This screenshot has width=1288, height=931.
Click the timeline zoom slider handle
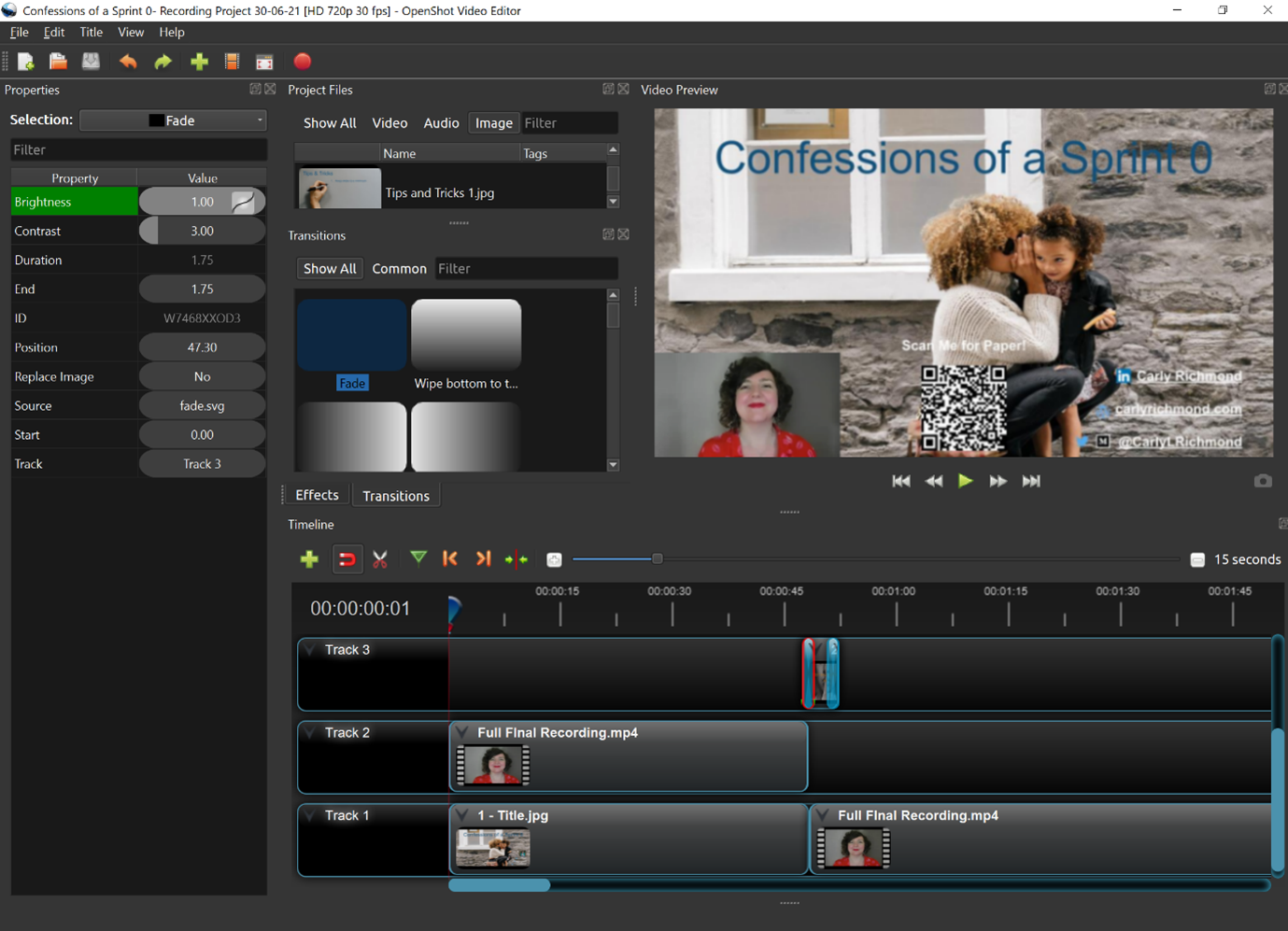657,558
